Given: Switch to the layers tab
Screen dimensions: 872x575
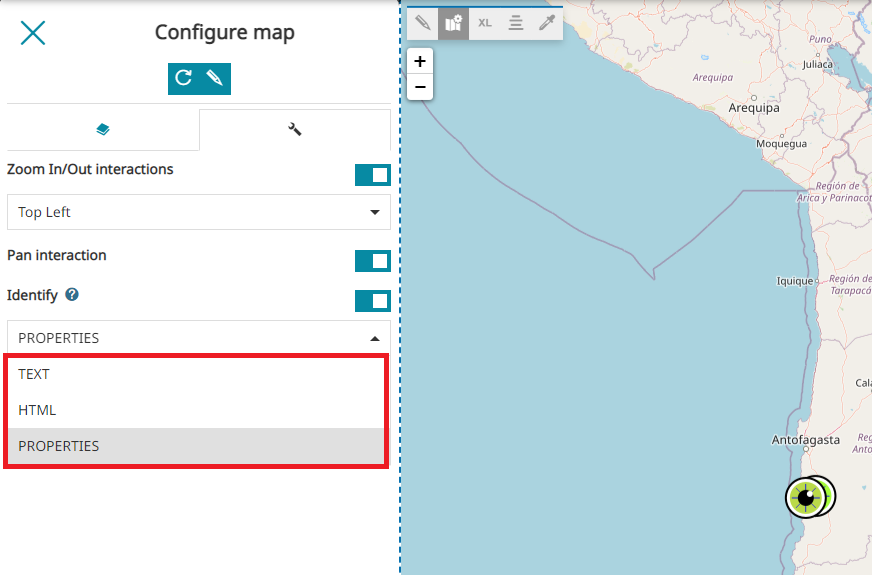Looking at the screenshot, I should pyautogui.click(x=103, y=130).
